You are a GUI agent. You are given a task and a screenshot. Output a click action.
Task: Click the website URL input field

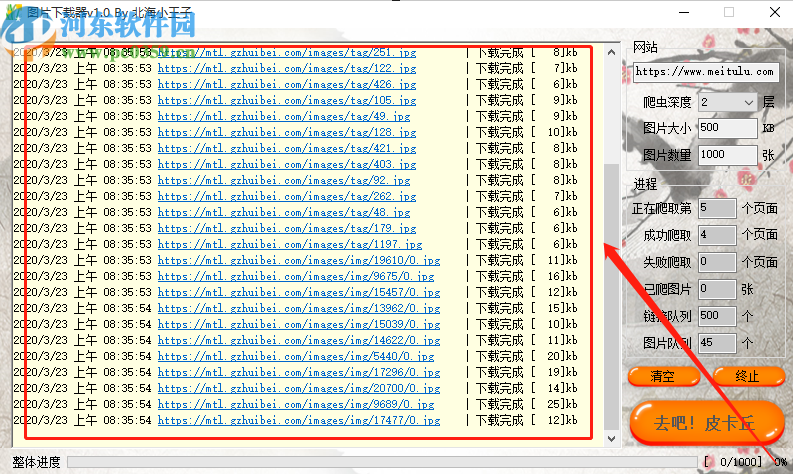[x=705, y=72]
